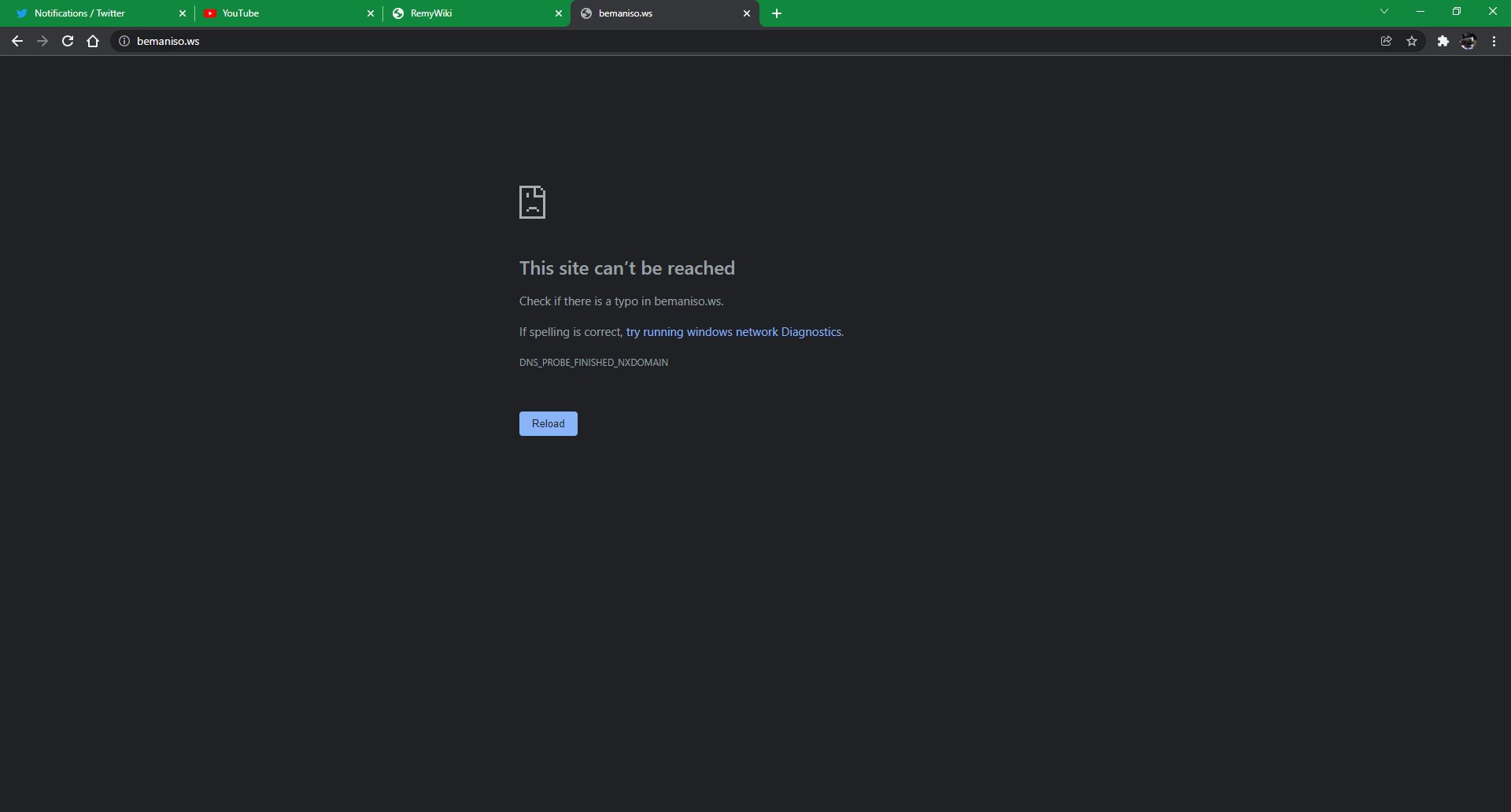
Task: Open the Extensions puzzle icon
Action: [x=1443, y=41]
